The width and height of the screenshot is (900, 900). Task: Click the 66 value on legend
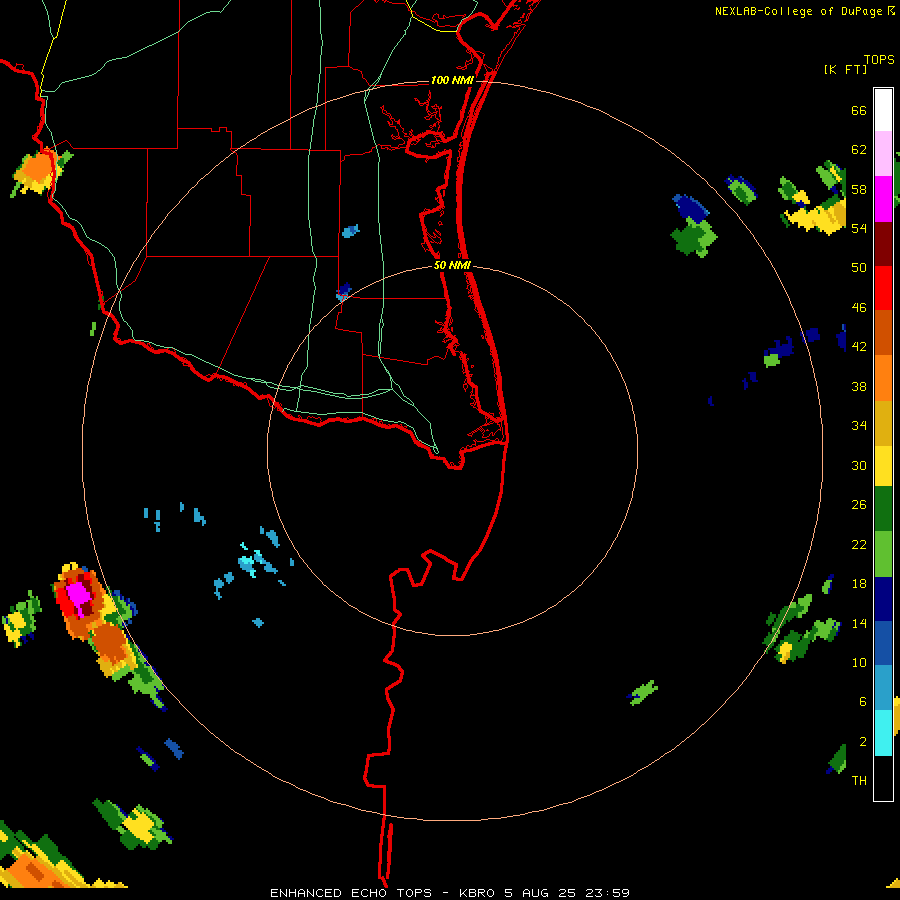point(859,111)
